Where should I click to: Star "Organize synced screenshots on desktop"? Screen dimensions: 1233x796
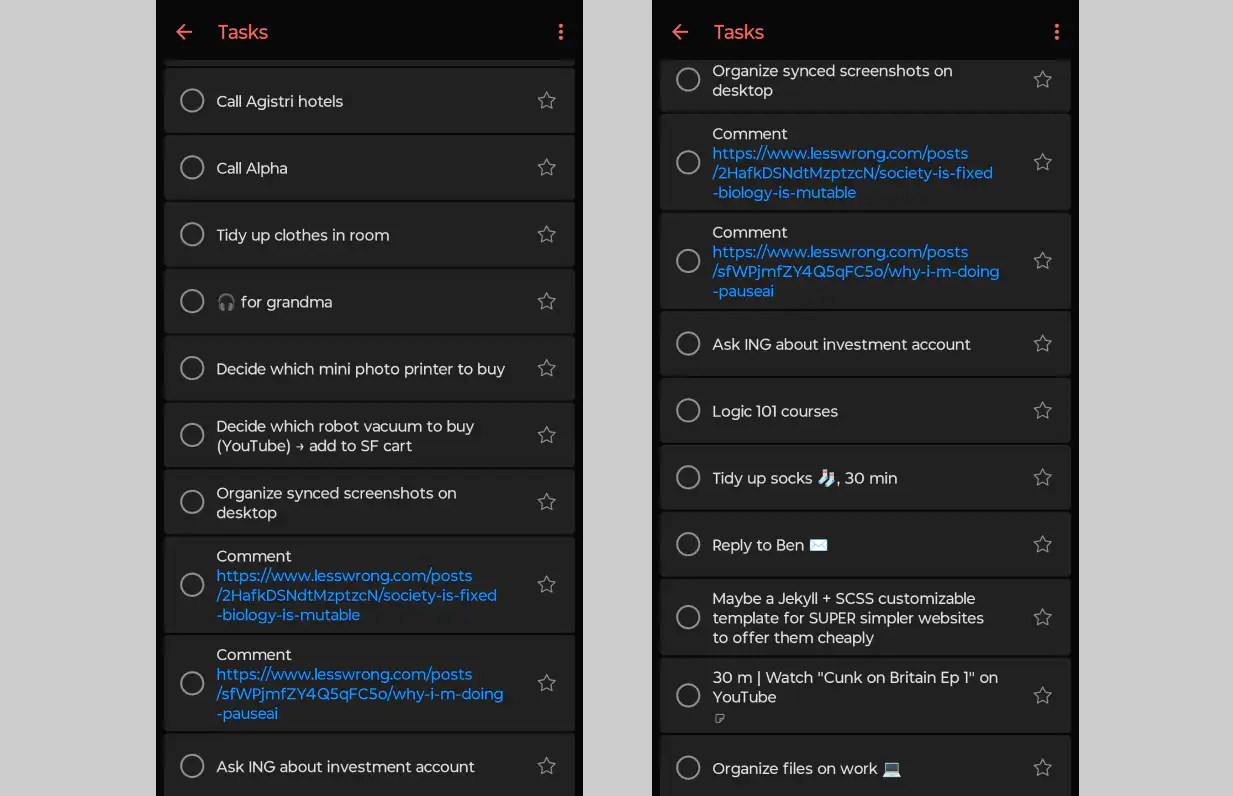pos(546,501)
